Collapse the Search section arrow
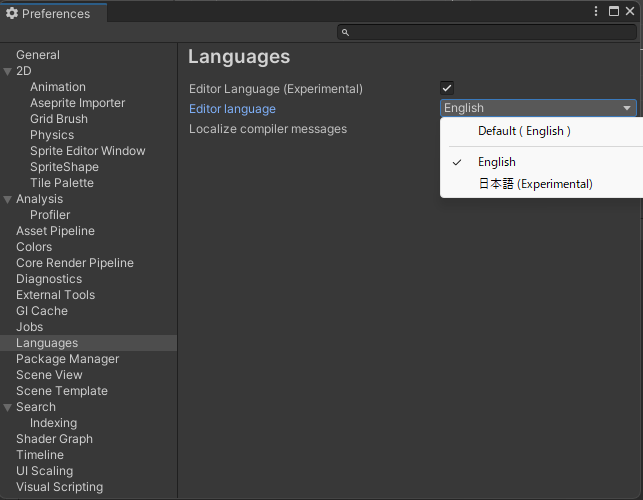 (x=7, y=408)
